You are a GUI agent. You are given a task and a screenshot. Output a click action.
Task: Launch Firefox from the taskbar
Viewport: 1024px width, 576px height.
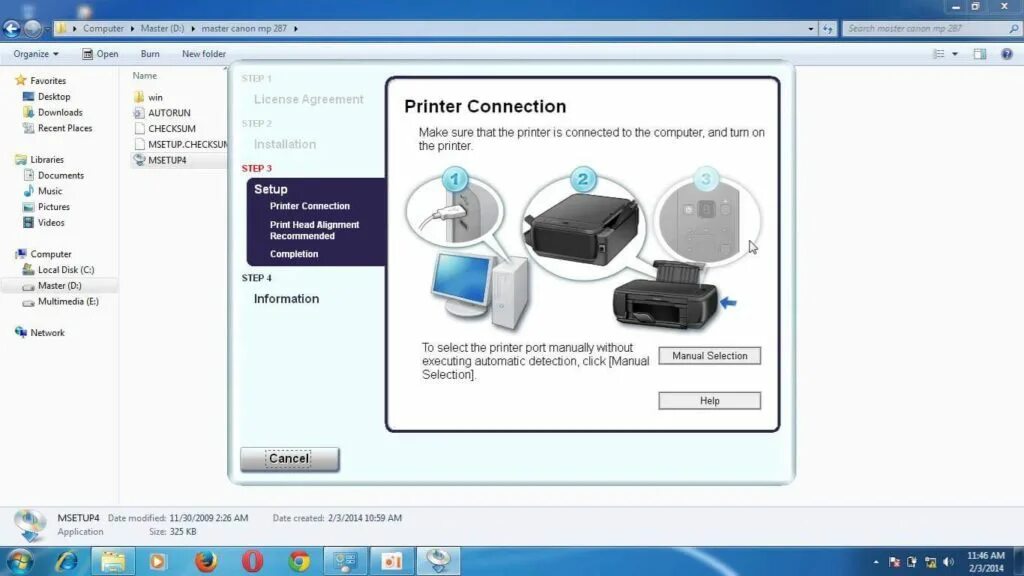[x=206, y=561]
